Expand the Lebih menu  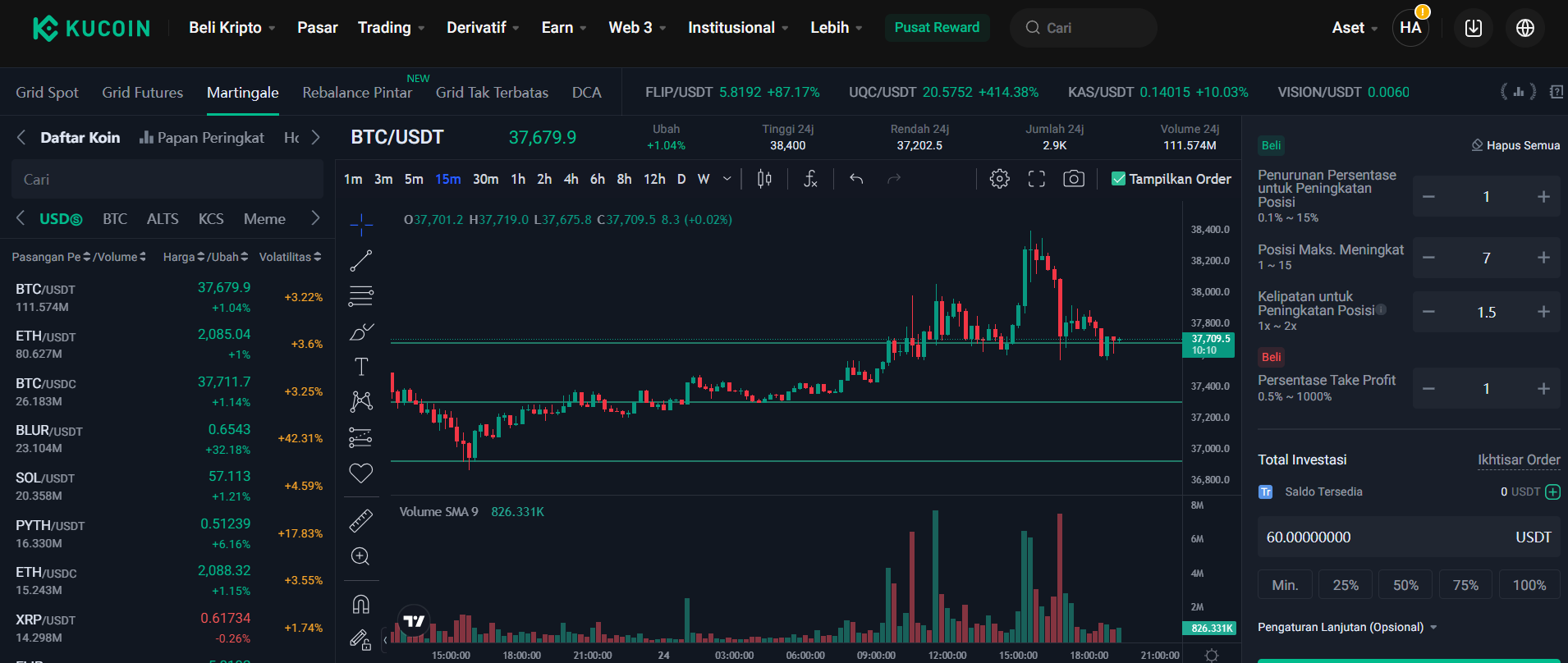pyautogui.click(x=837, y=28)
